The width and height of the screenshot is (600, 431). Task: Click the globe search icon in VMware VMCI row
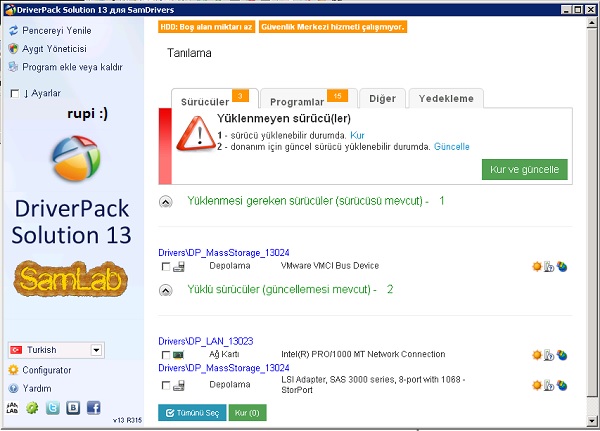[x=562, y=266]
